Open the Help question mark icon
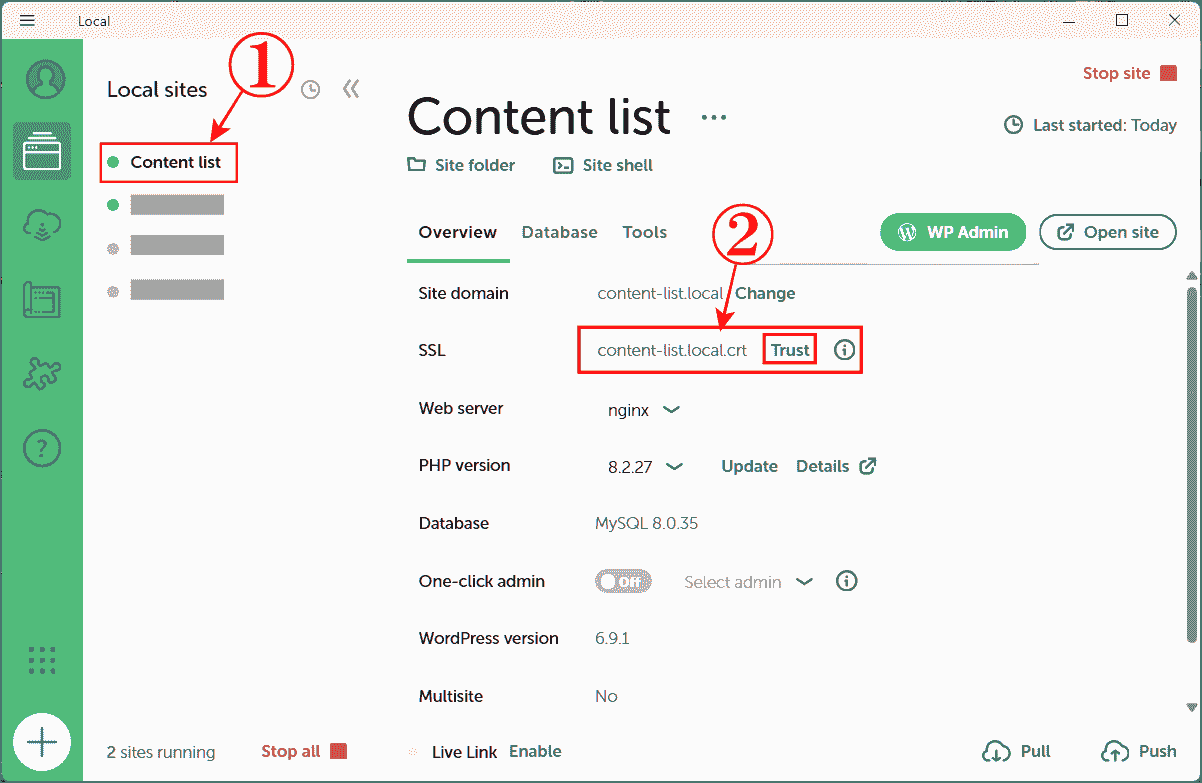Image resolution: width=1202 pixels, height=783 pixels. click(42, 448)
